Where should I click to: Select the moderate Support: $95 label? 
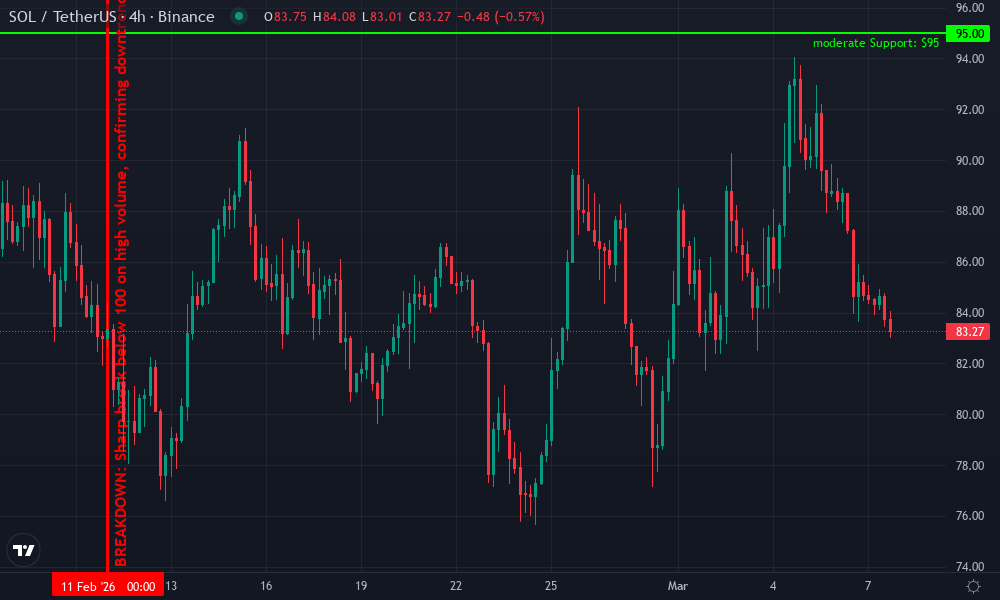pos(876,43)
